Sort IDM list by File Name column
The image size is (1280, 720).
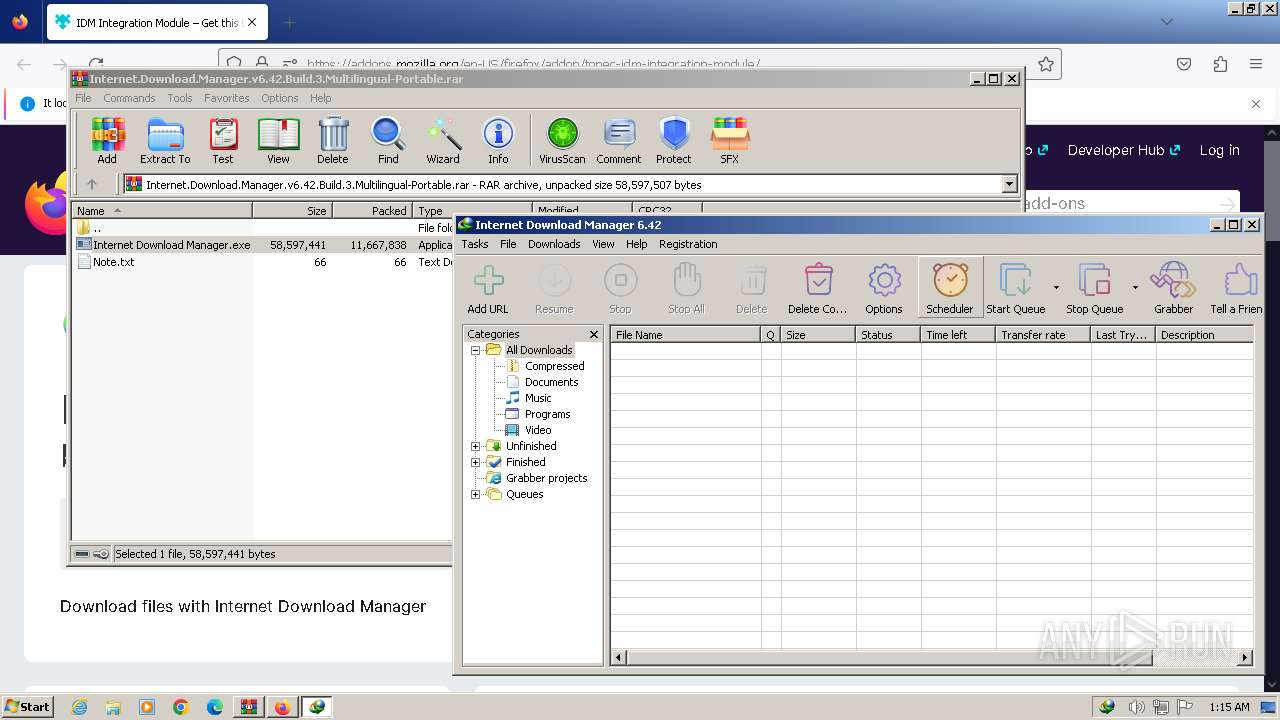(686, 335)
